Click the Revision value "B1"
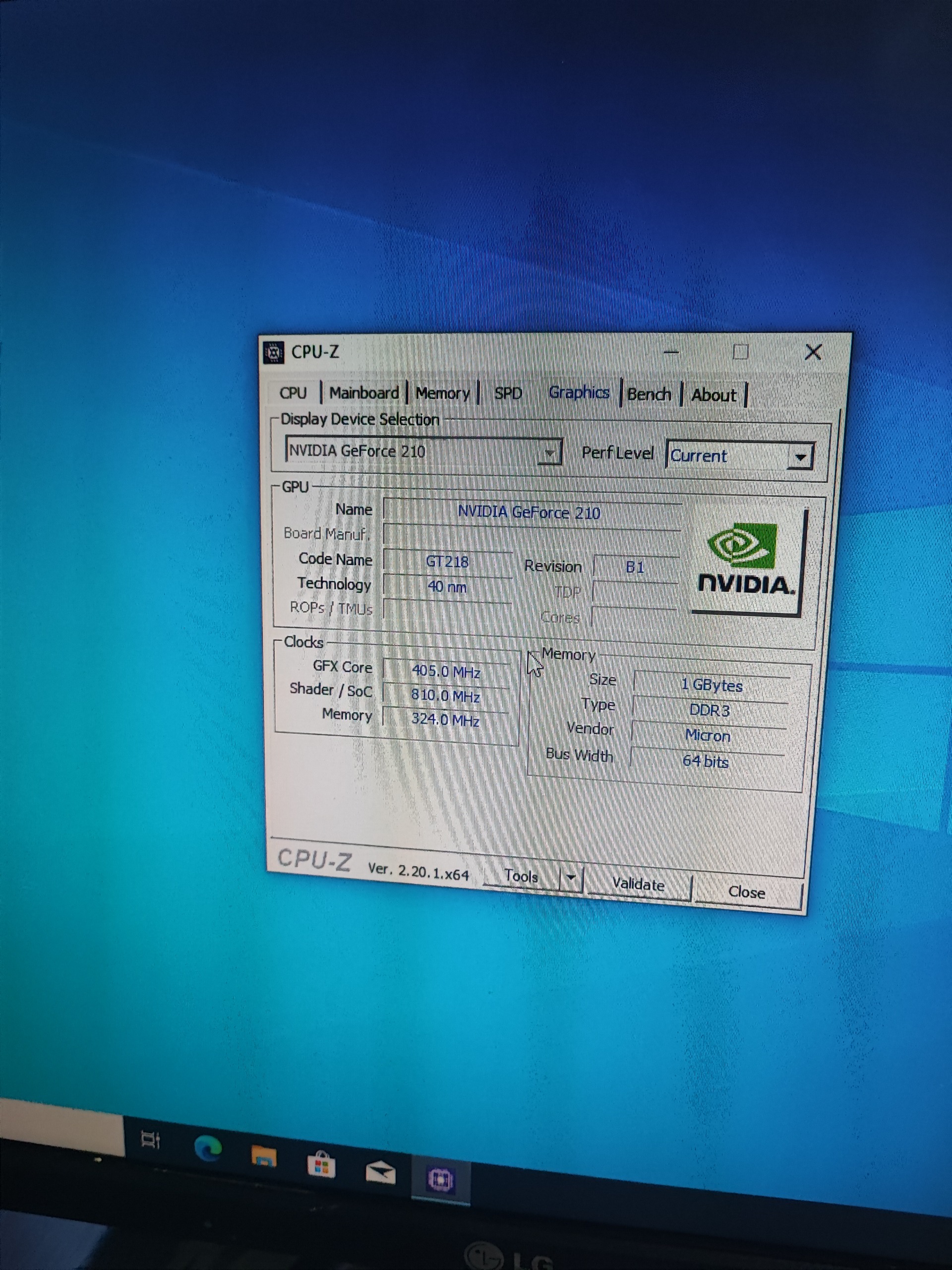Image resolution: width=952 pixels, height=1270 pixels. pos(635,568)
